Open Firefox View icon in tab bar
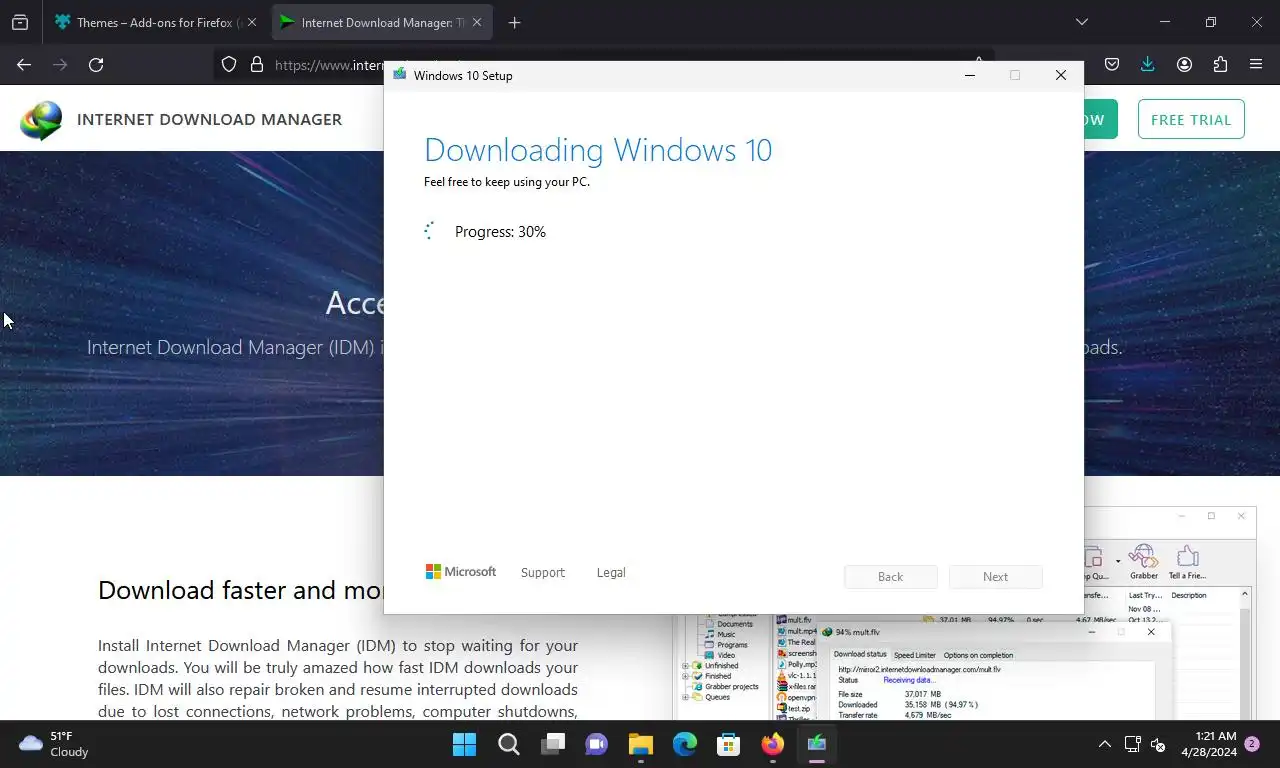The width and height of the screenshot is (1280, 768). tap(20, 22)
